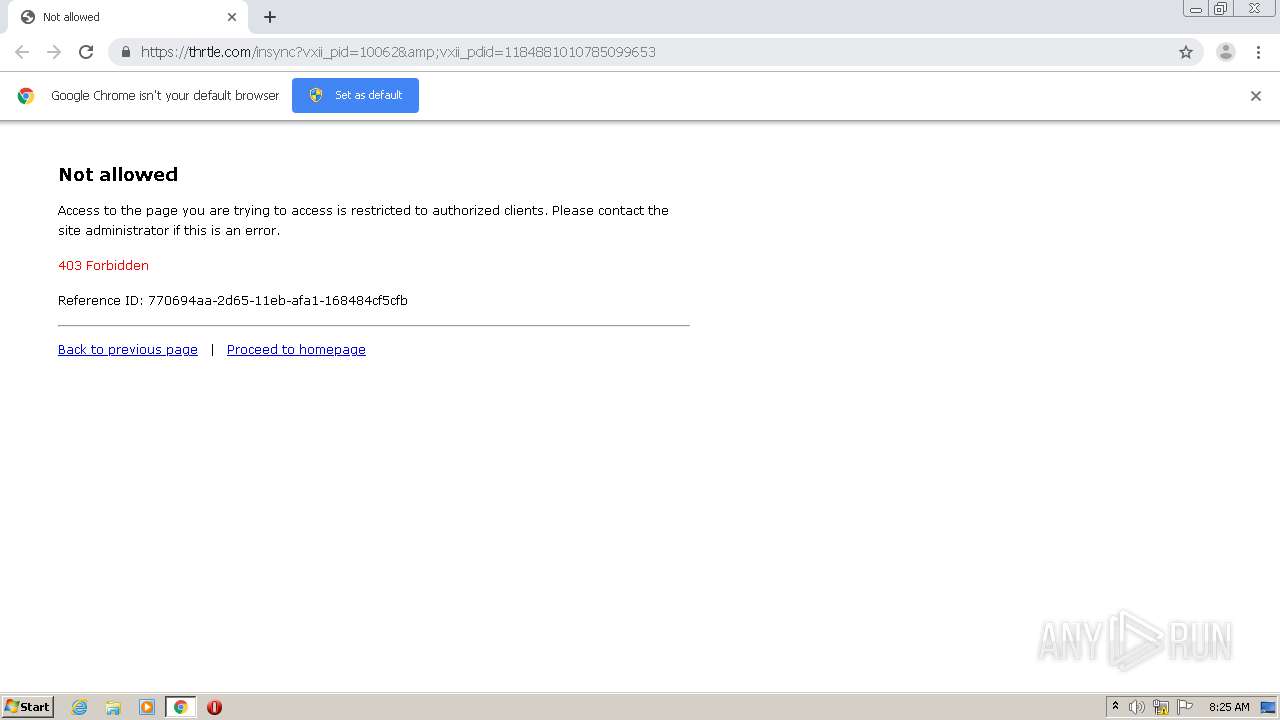Viewport: 1280px width, 720px height.
Task: Dismiss the default browser infobar
Action: pos(1256,96)
